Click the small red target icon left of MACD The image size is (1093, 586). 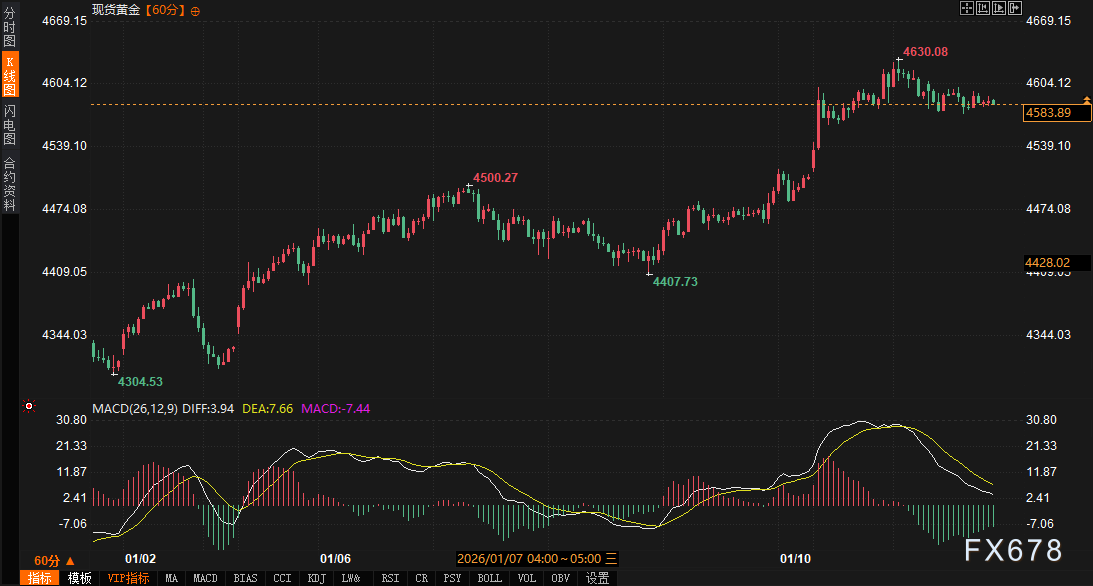29,407
